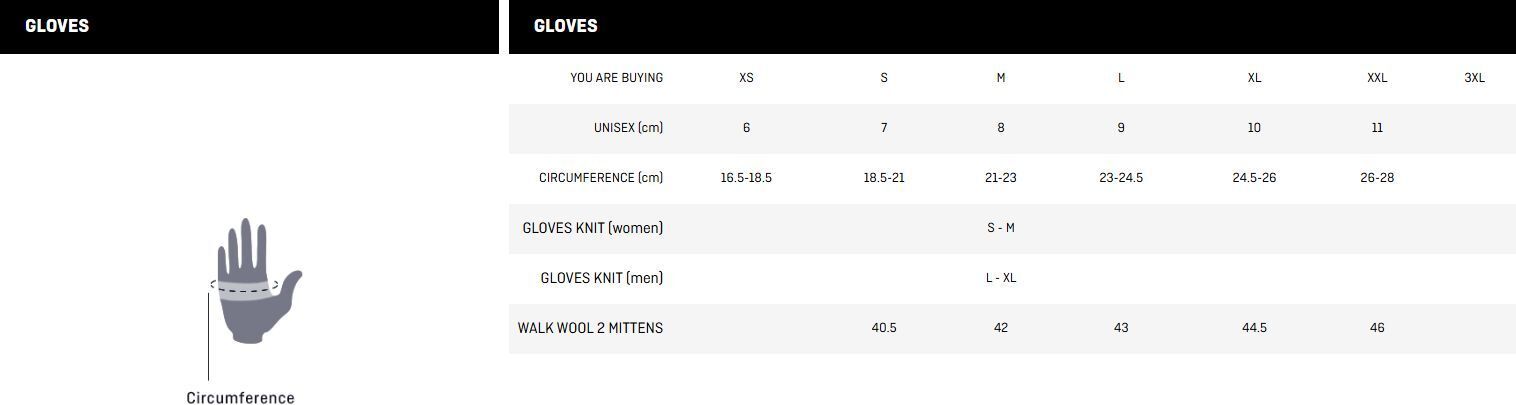Click the UNISEX (cm) row label
1516x405 pixels.
click(628, 128)
